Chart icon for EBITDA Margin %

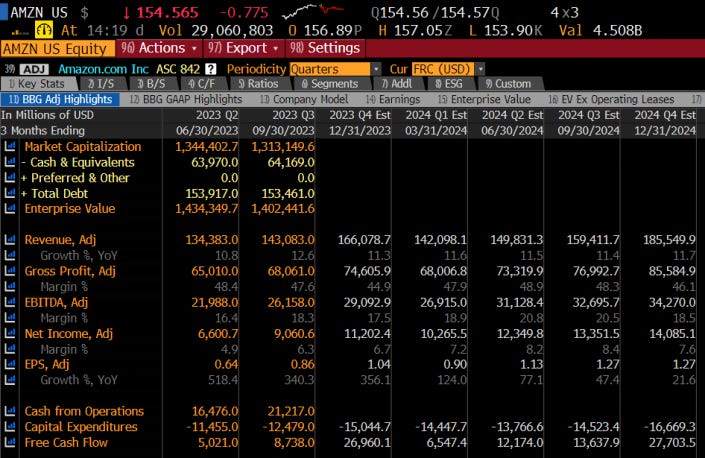pyautogui.click(x=9, y=318)
